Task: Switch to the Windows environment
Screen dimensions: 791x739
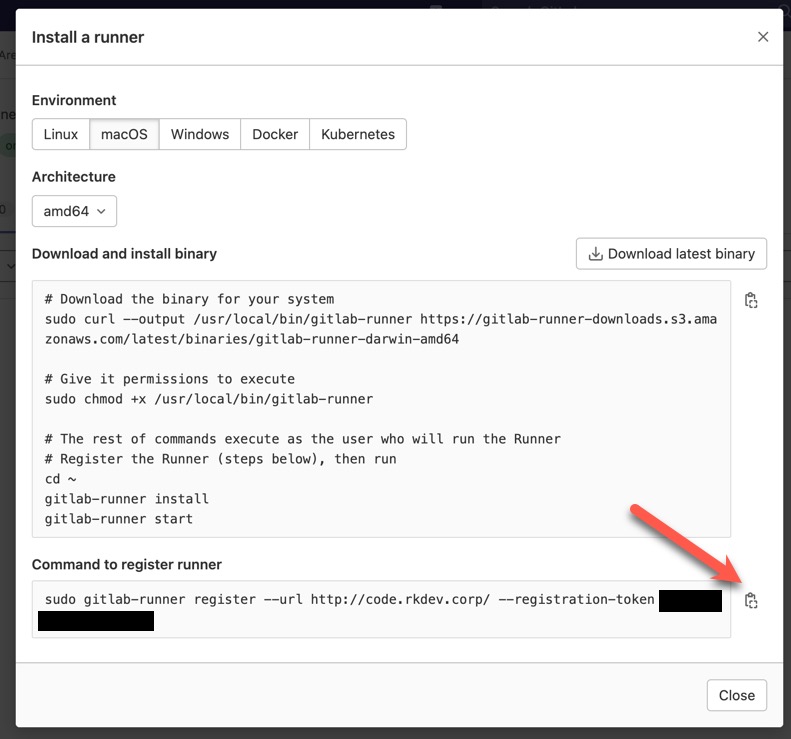Action: click(200, 134)
